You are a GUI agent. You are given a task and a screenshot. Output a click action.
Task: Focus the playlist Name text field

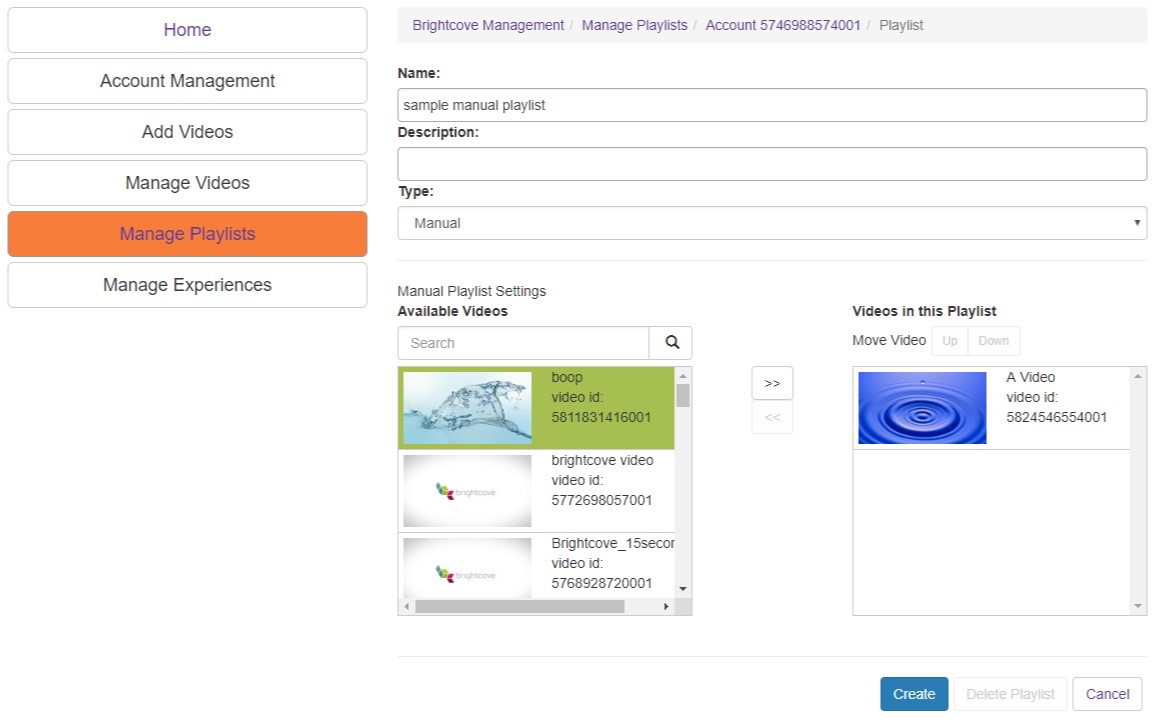tap(771, 105)
